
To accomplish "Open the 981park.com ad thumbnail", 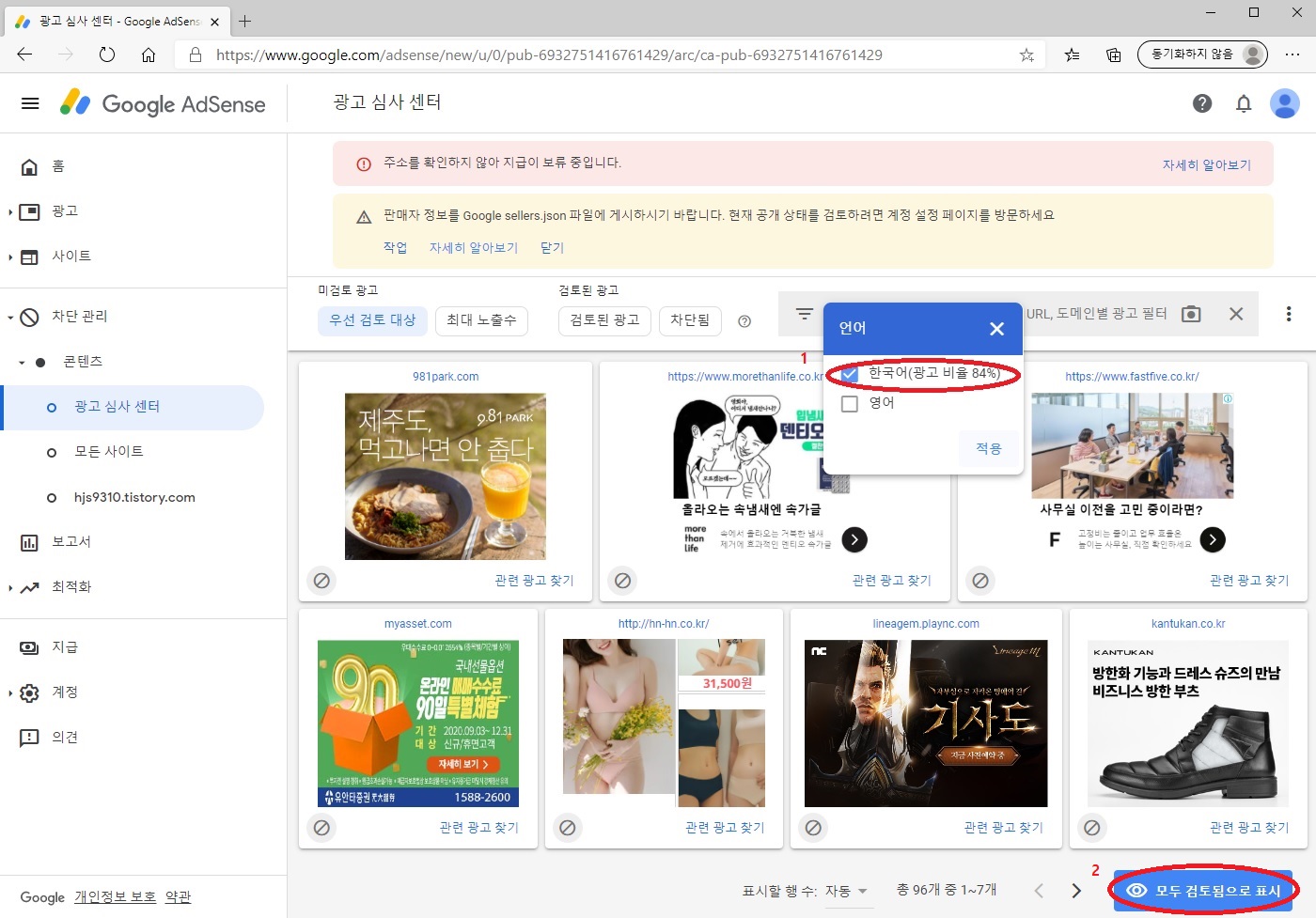I will [x=446, y=476].
